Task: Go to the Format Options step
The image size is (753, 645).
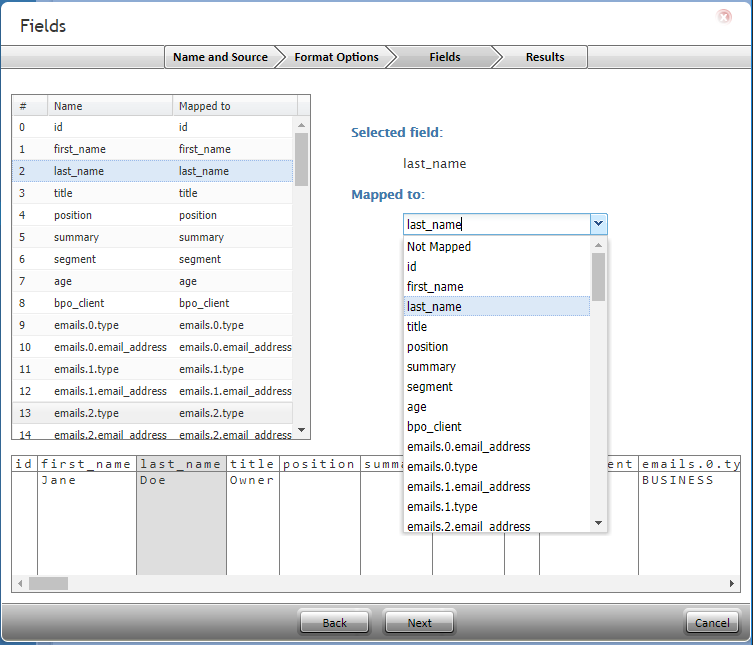Action: tap(336, 57)
